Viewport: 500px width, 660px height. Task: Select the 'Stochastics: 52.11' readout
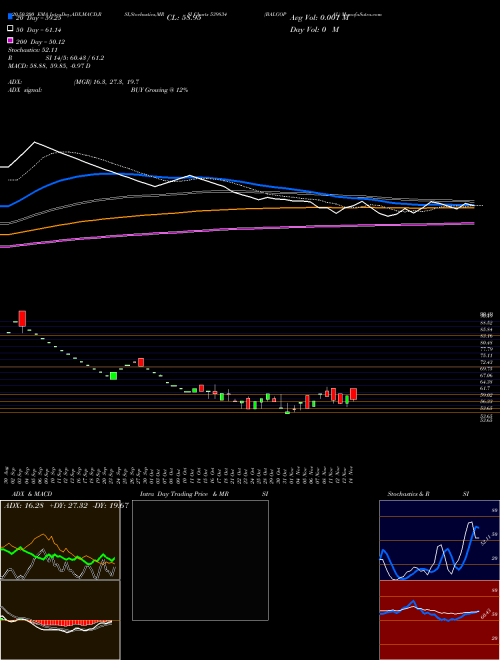point(32,50)
